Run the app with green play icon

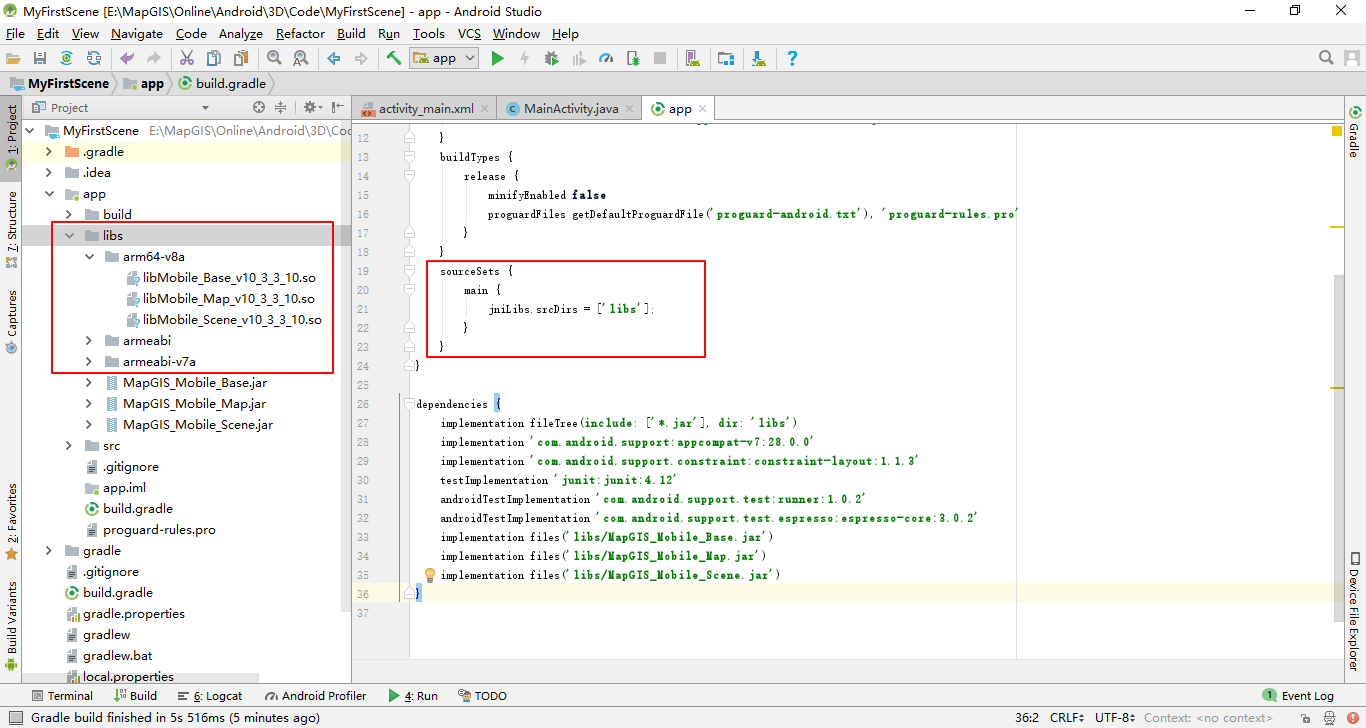pyautogui.click(x=498, y=59)
